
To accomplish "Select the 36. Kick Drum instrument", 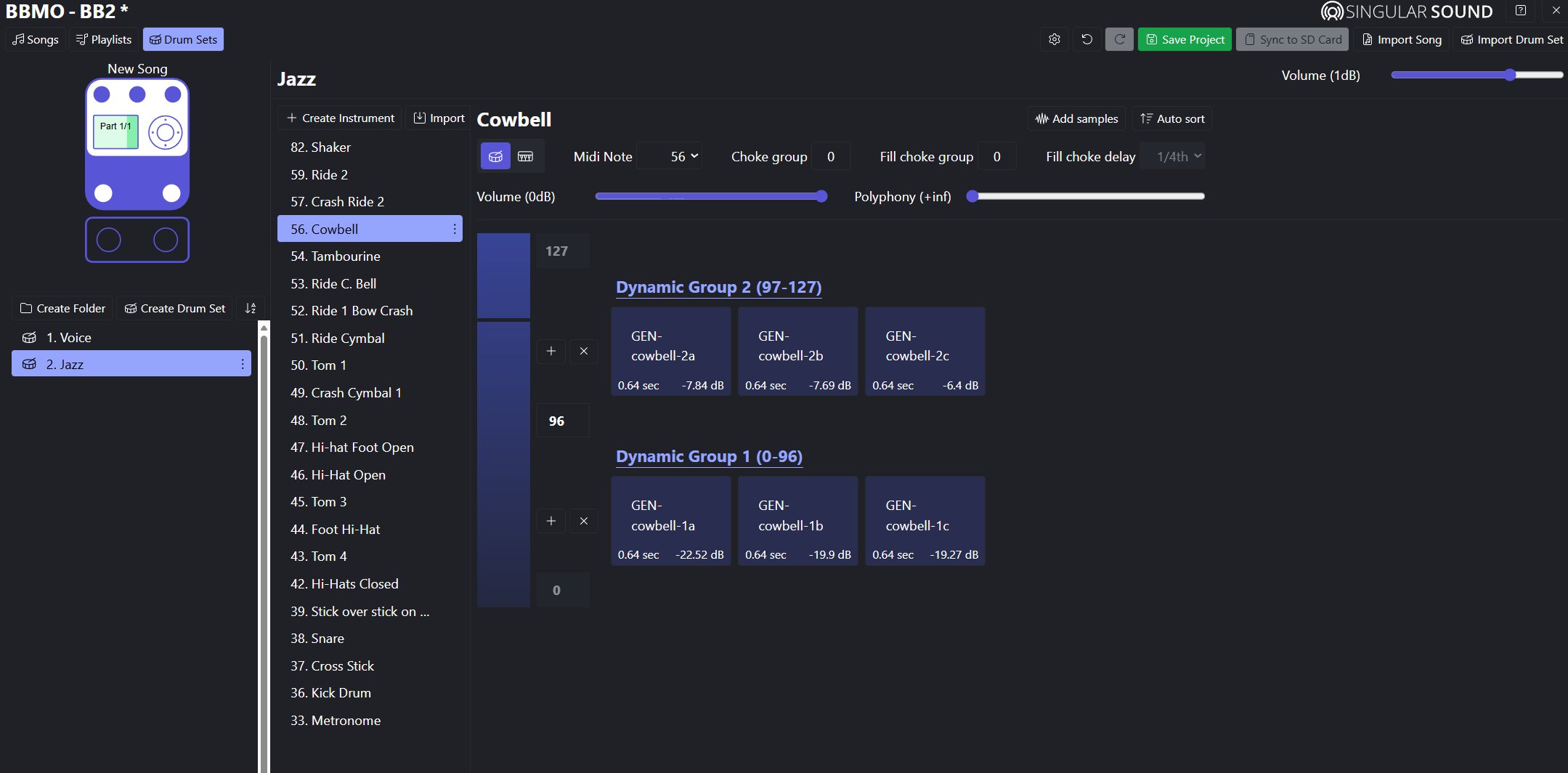I will 370,692.
